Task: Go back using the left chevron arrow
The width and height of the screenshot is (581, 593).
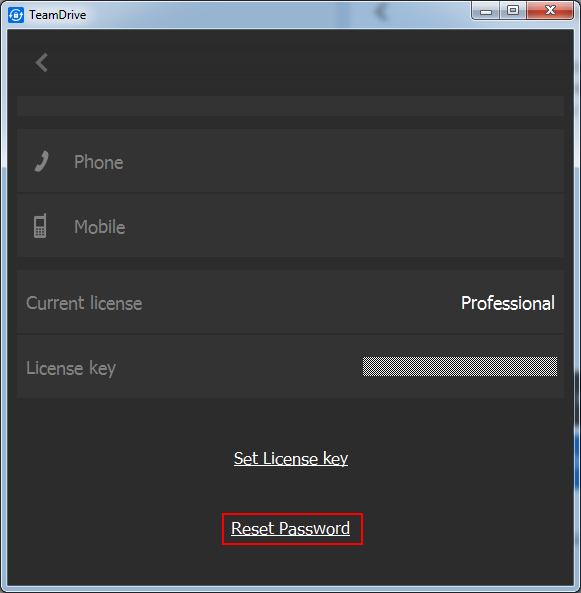Action: coord(42,62)
